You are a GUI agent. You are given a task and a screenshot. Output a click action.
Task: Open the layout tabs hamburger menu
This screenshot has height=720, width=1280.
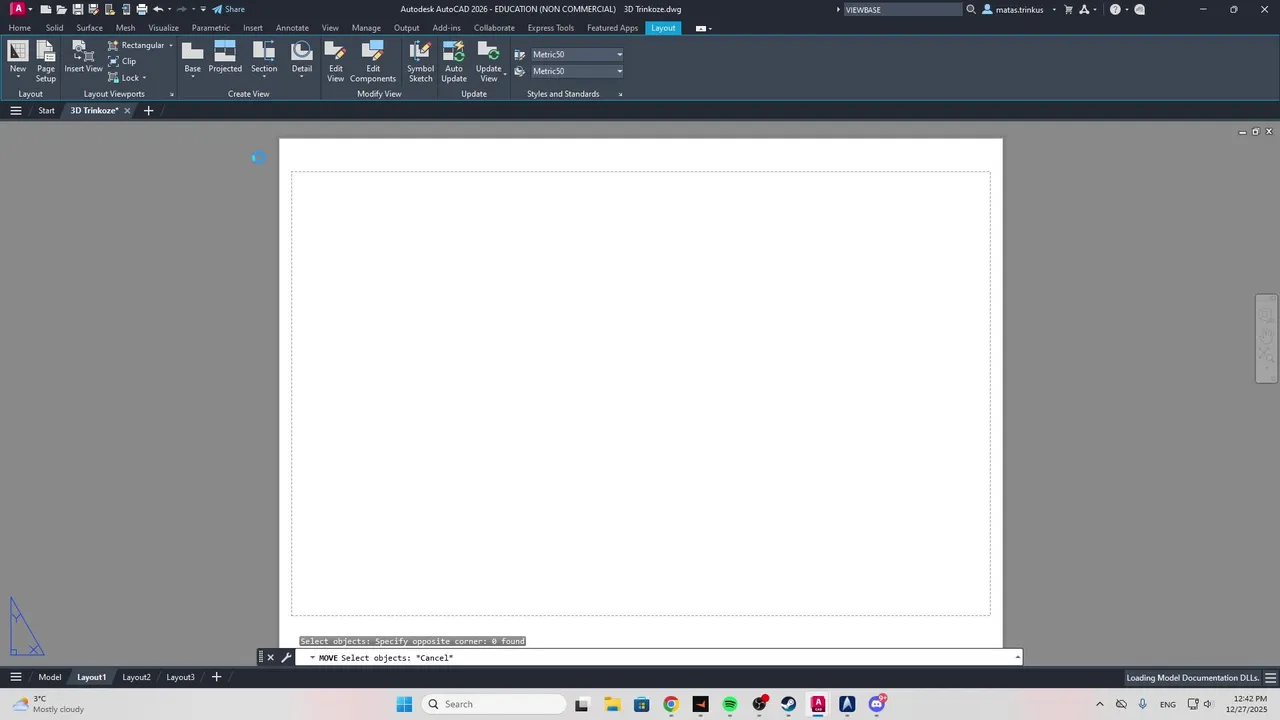16,677
